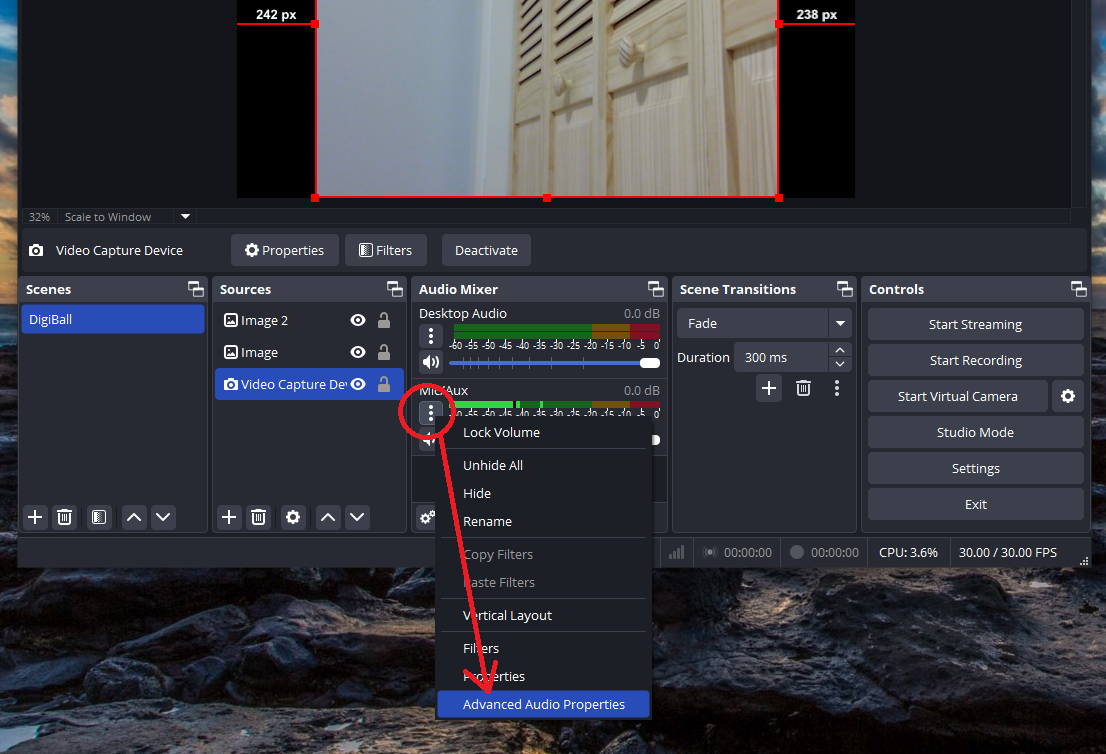Viewport: 1106px width, 754px height.
Task: Add a scene transition with plus icon
Action: pyautogui.click(x=768, y=388)
